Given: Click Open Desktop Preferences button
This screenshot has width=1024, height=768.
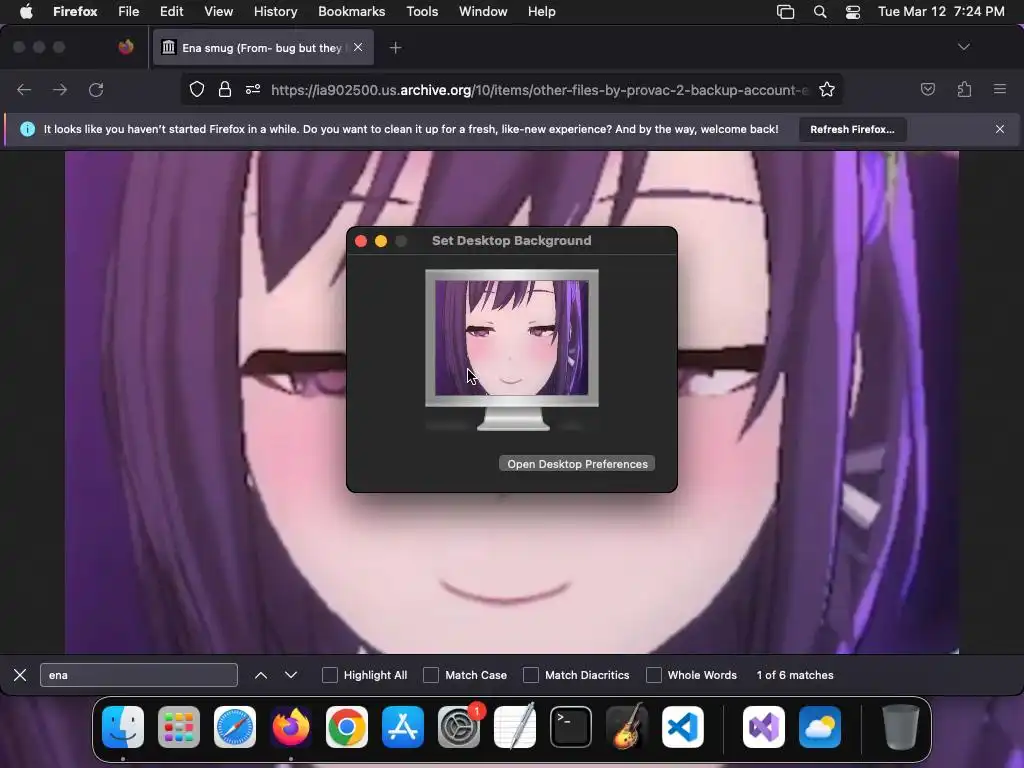Looking at the screenshot, I should coord(577,464).
